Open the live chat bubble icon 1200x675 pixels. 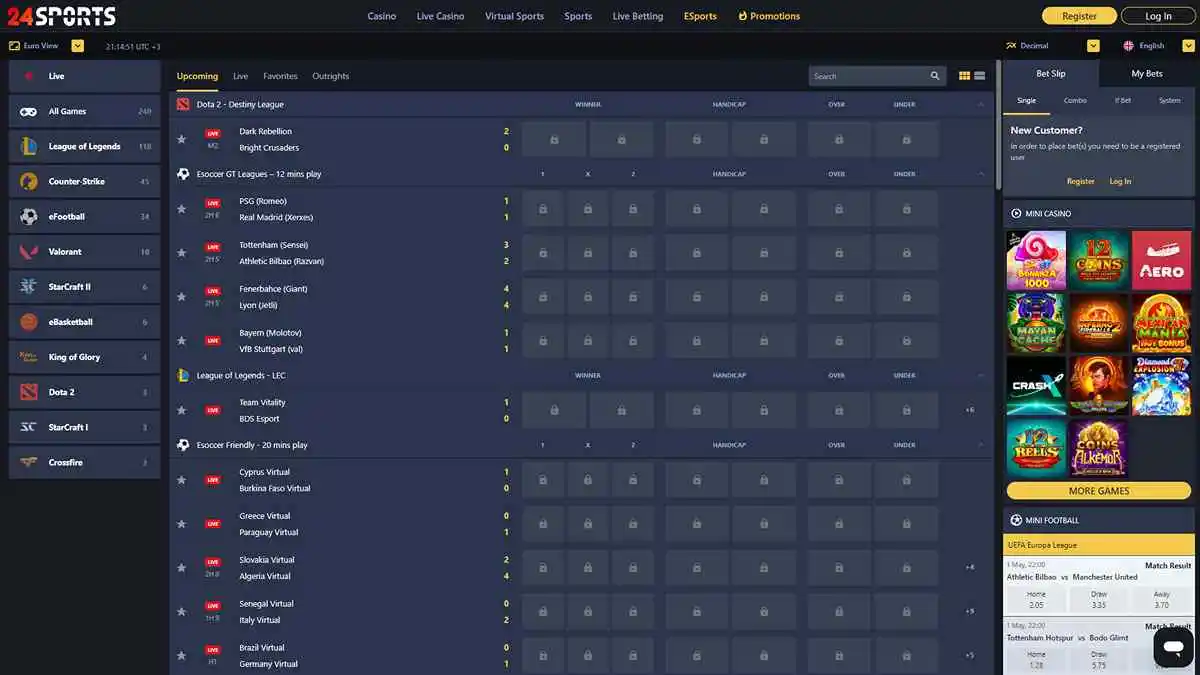1173,647
